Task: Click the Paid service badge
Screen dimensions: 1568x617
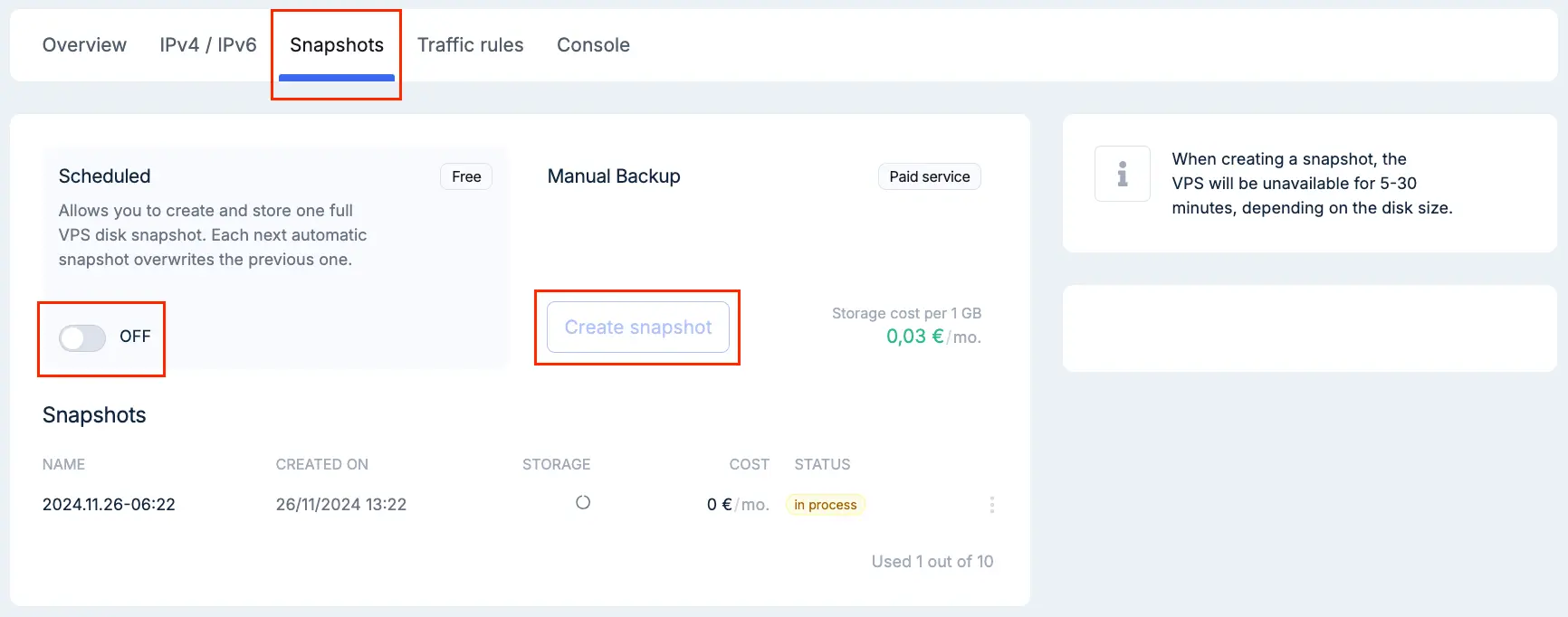Action: (930, 176)
